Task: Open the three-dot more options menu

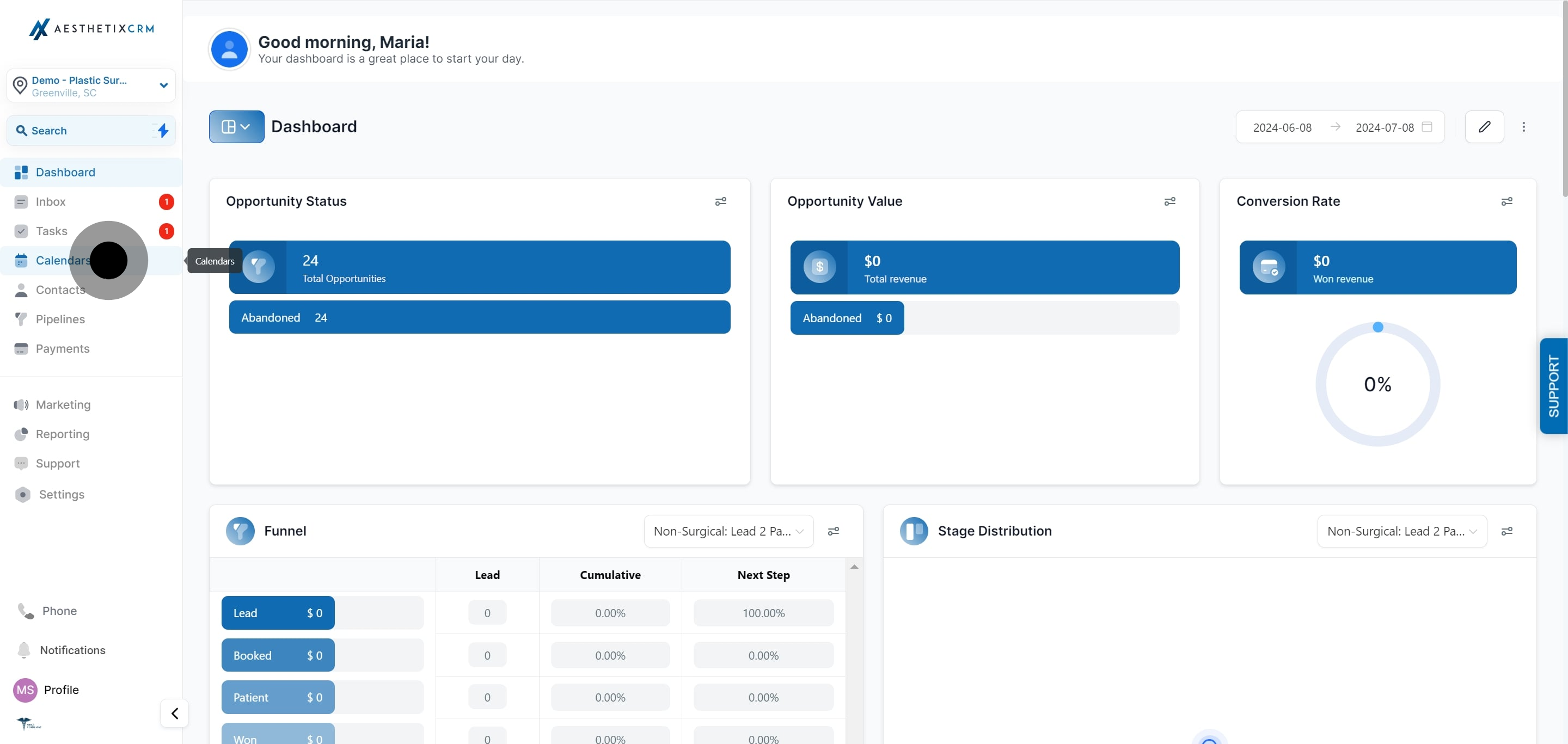Action: point(1523,126)
